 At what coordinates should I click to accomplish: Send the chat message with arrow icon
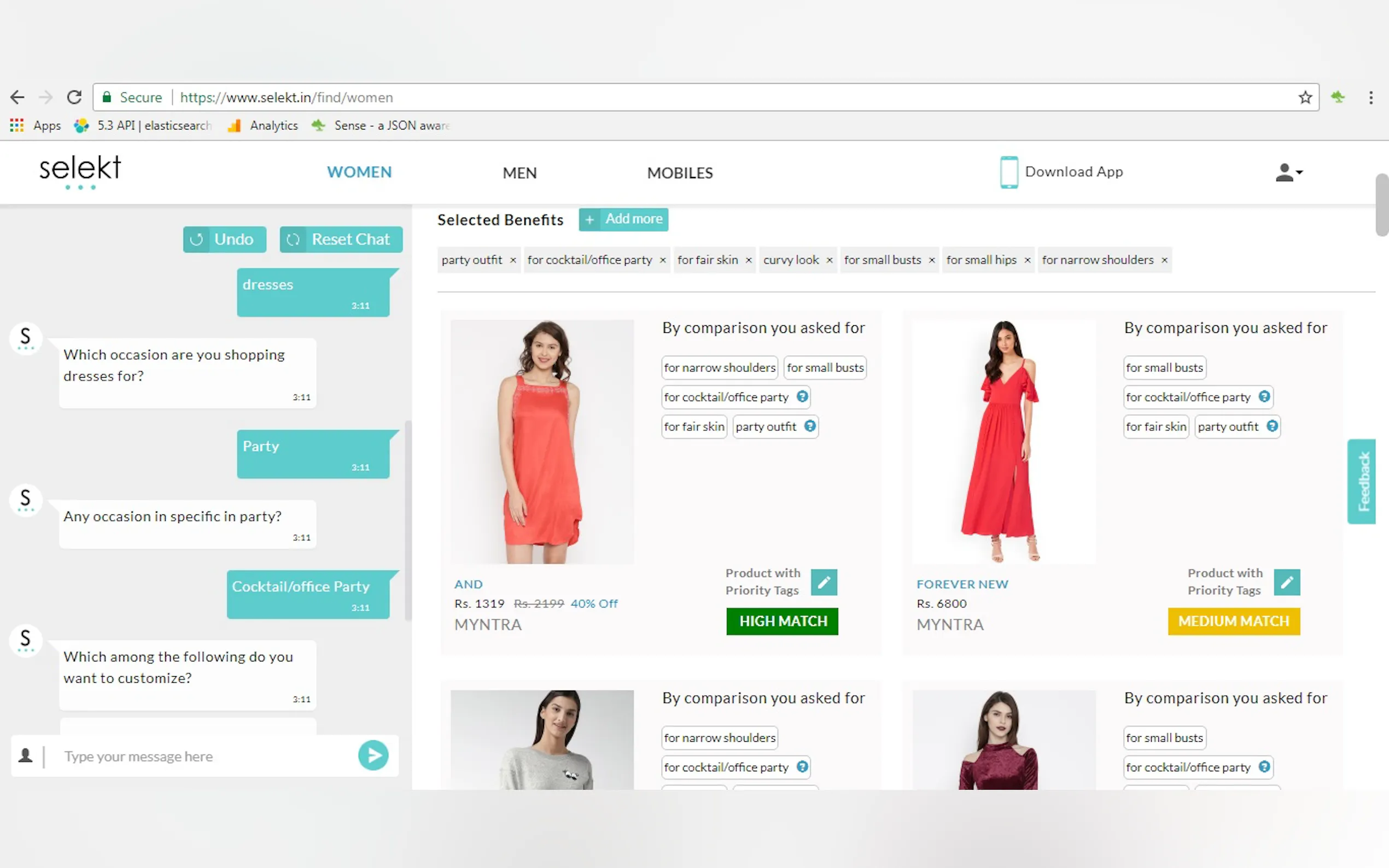(372, 755)
